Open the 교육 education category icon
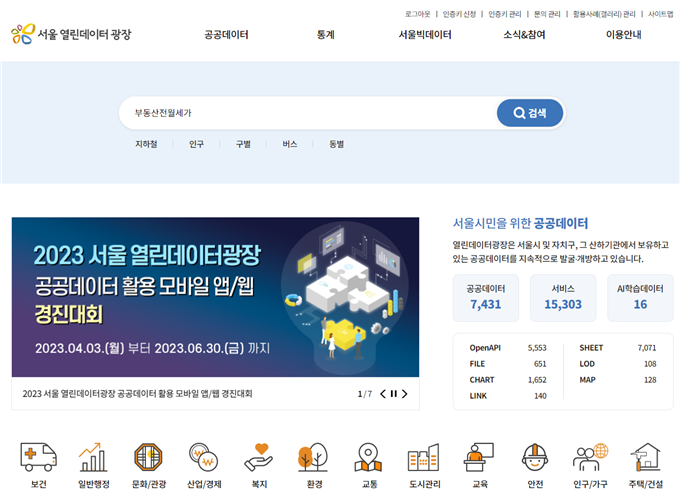682x491 pixels. (479, 457)
